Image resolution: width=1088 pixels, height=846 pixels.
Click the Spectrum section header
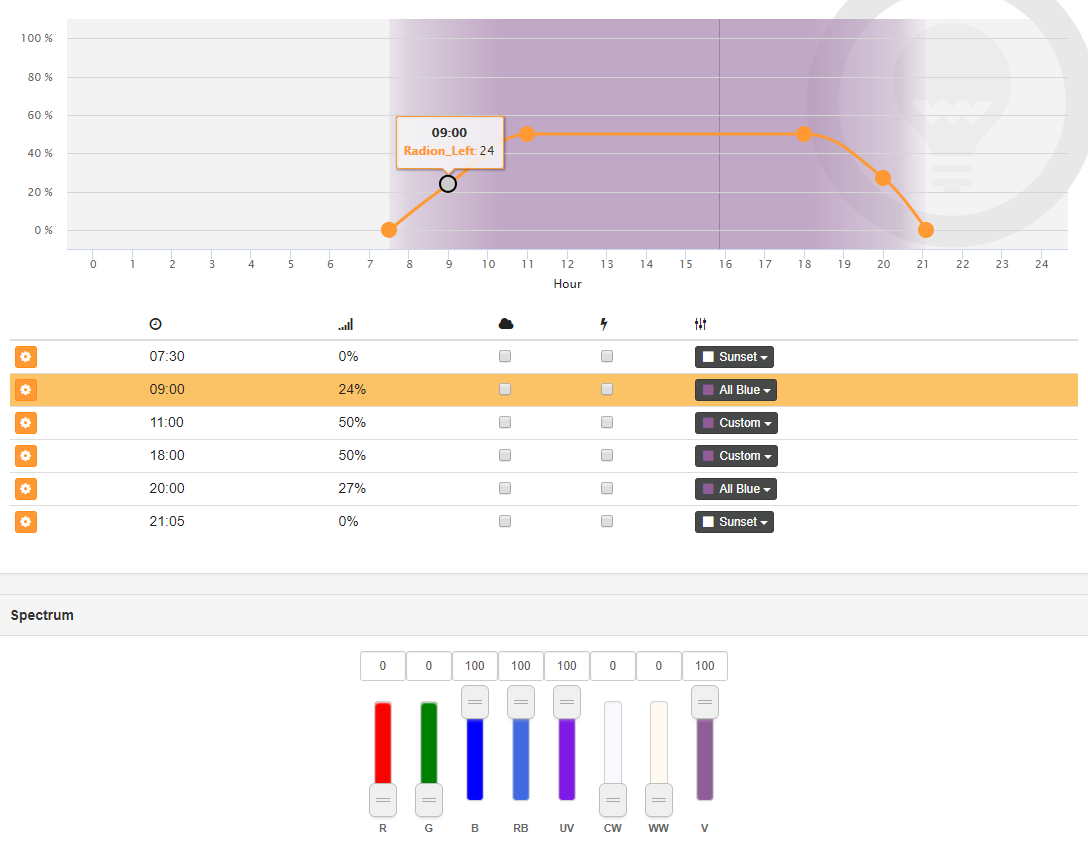42,615
